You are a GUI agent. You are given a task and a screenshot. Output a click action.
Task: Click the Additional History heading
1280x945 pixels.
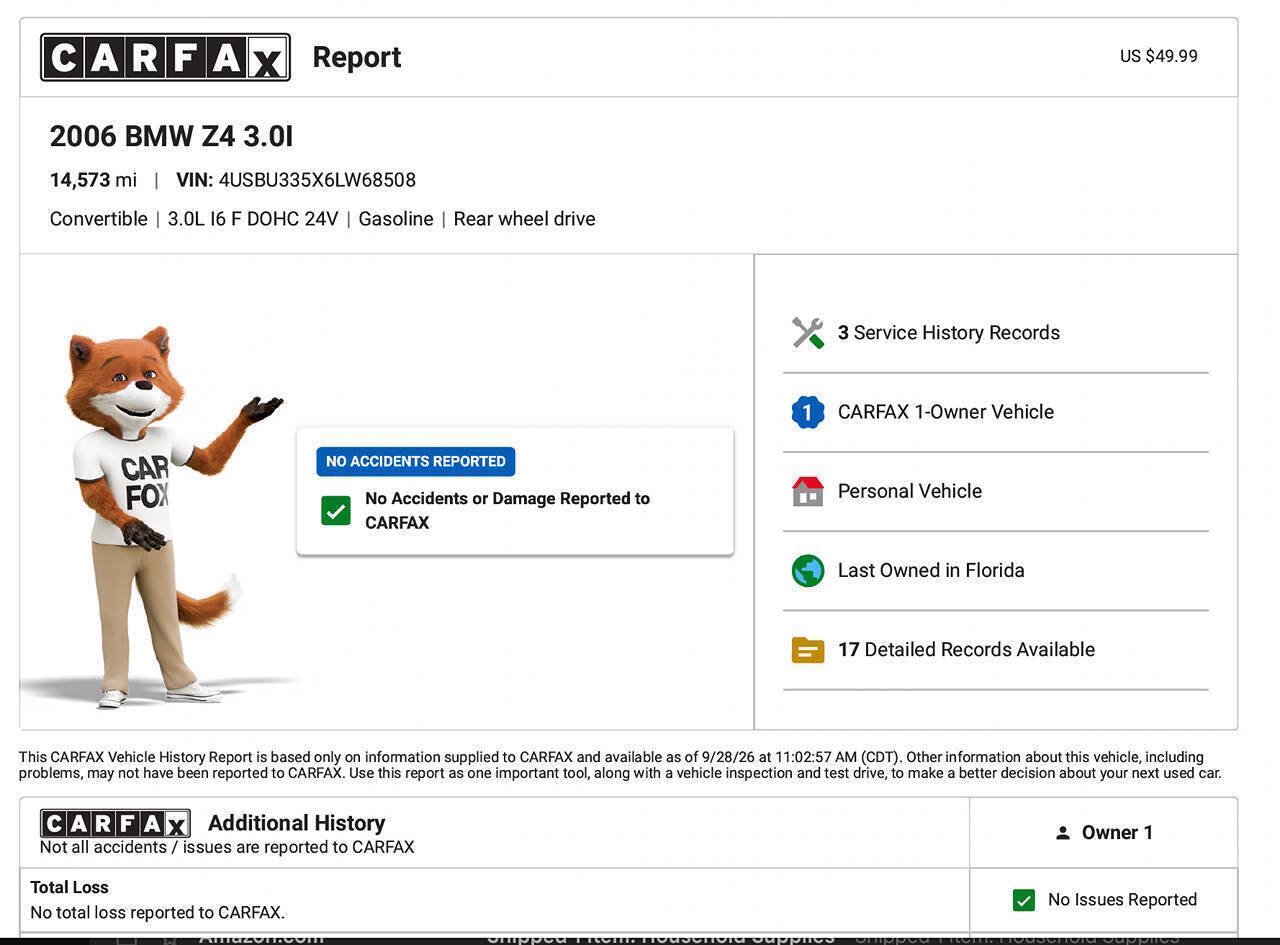coord(296,823)
